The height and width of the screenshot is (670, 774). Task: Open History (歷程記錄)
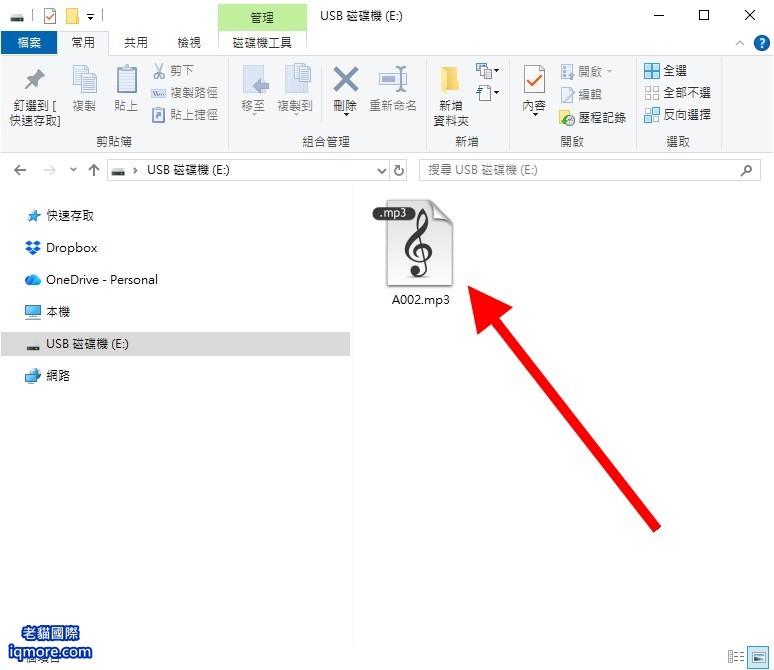point(592,118)
